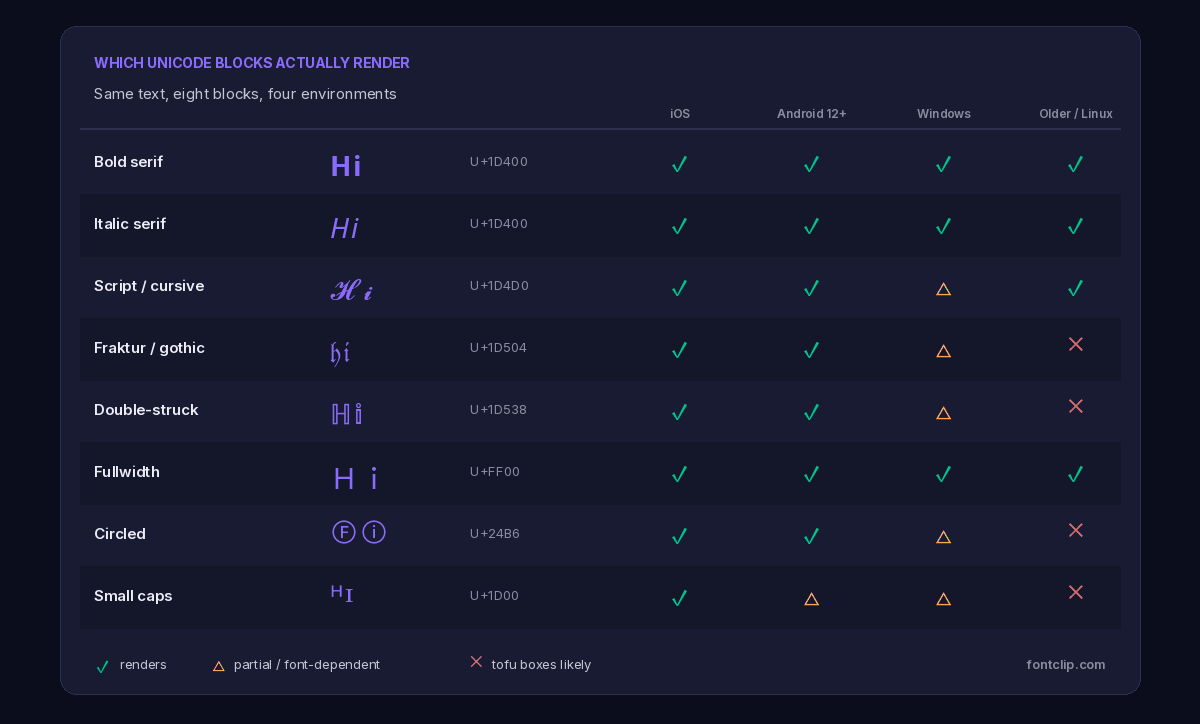The height and width of the screenshot is (724, 1200).
Task: Click the U+FF00 code in Fullwidth row
Action: (x=495, y=472)
